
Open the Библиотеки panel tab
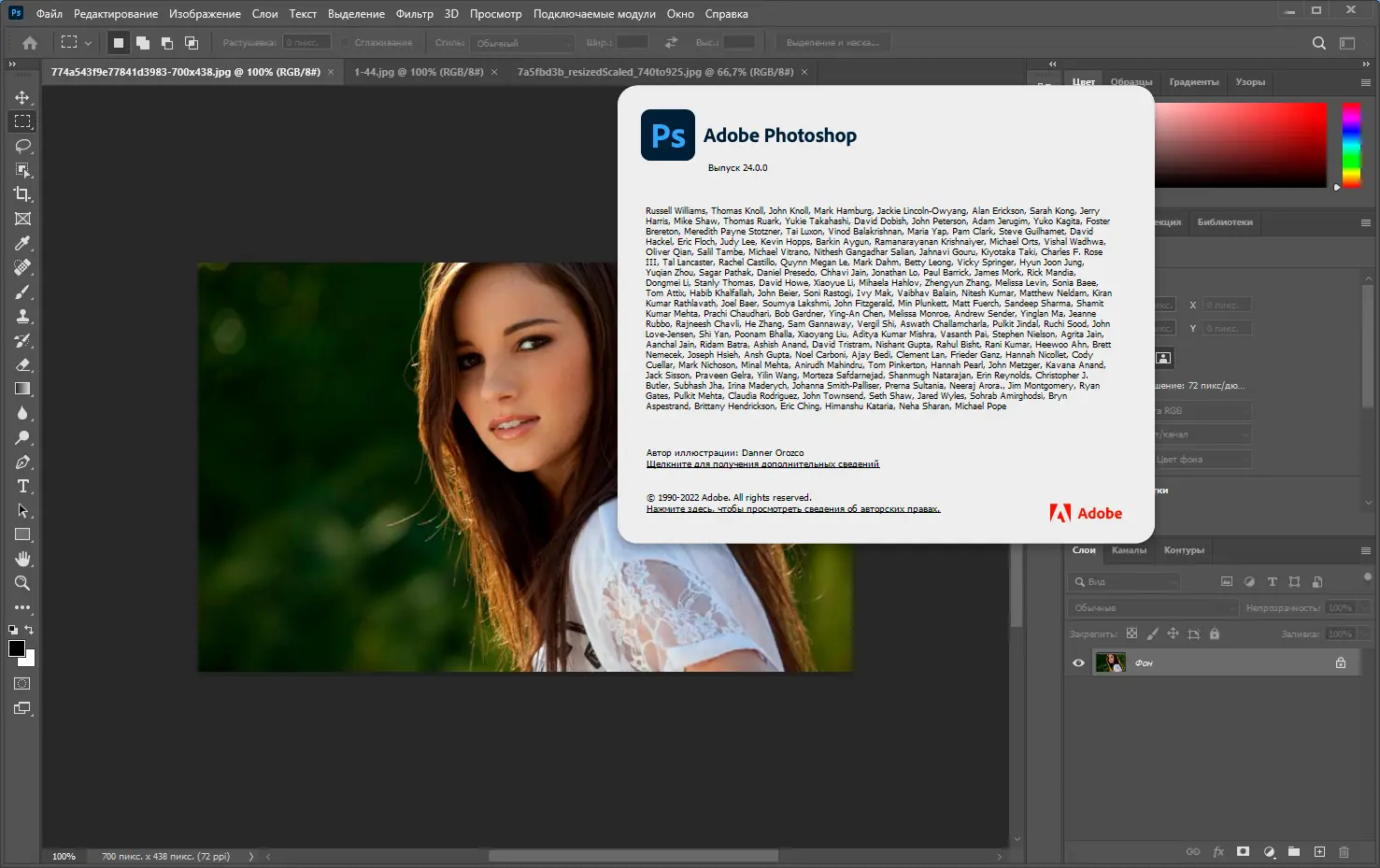point(1225,222)
